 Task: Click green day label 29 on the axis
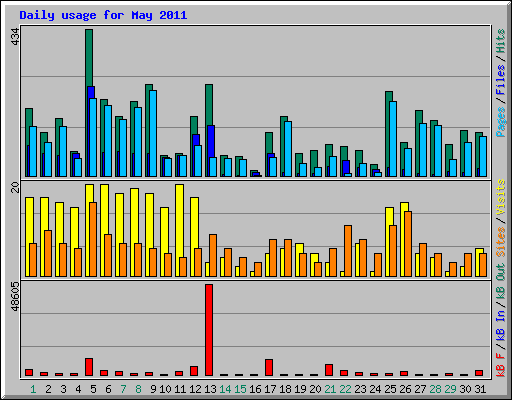[x=450, y=389]
